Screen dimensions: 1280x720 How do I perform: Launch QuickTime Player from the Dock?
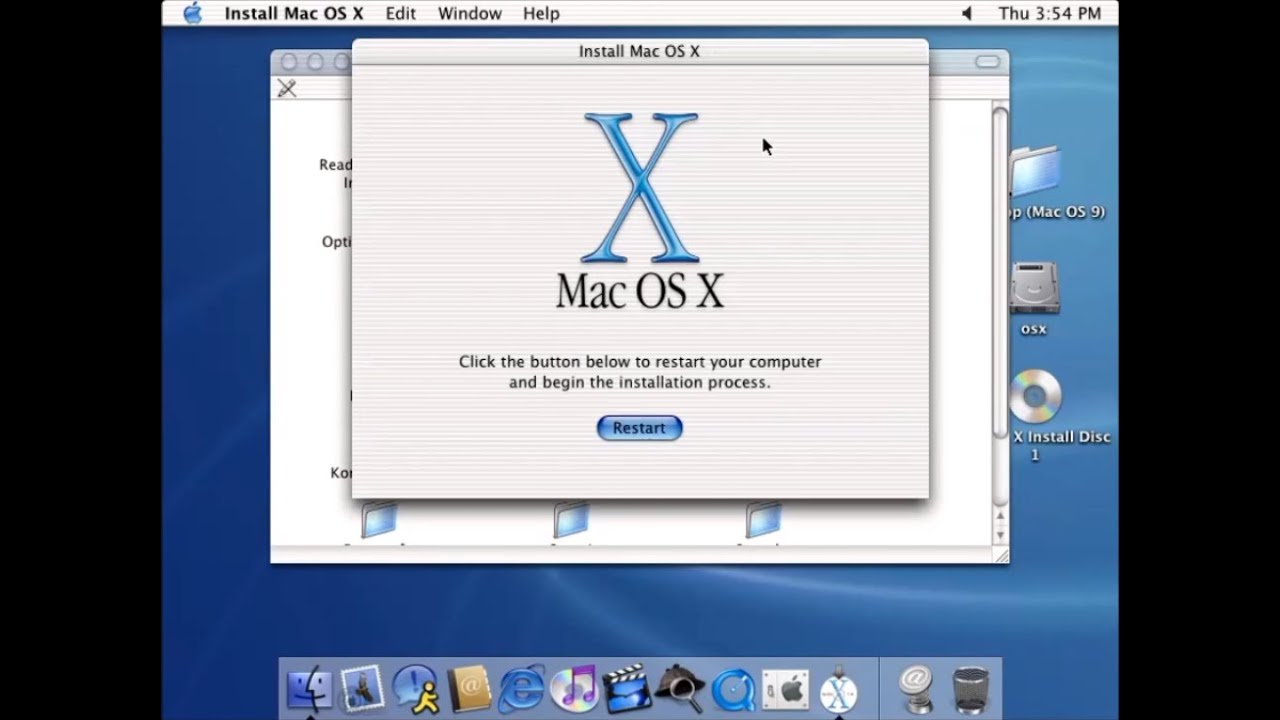tap(733, 688)
